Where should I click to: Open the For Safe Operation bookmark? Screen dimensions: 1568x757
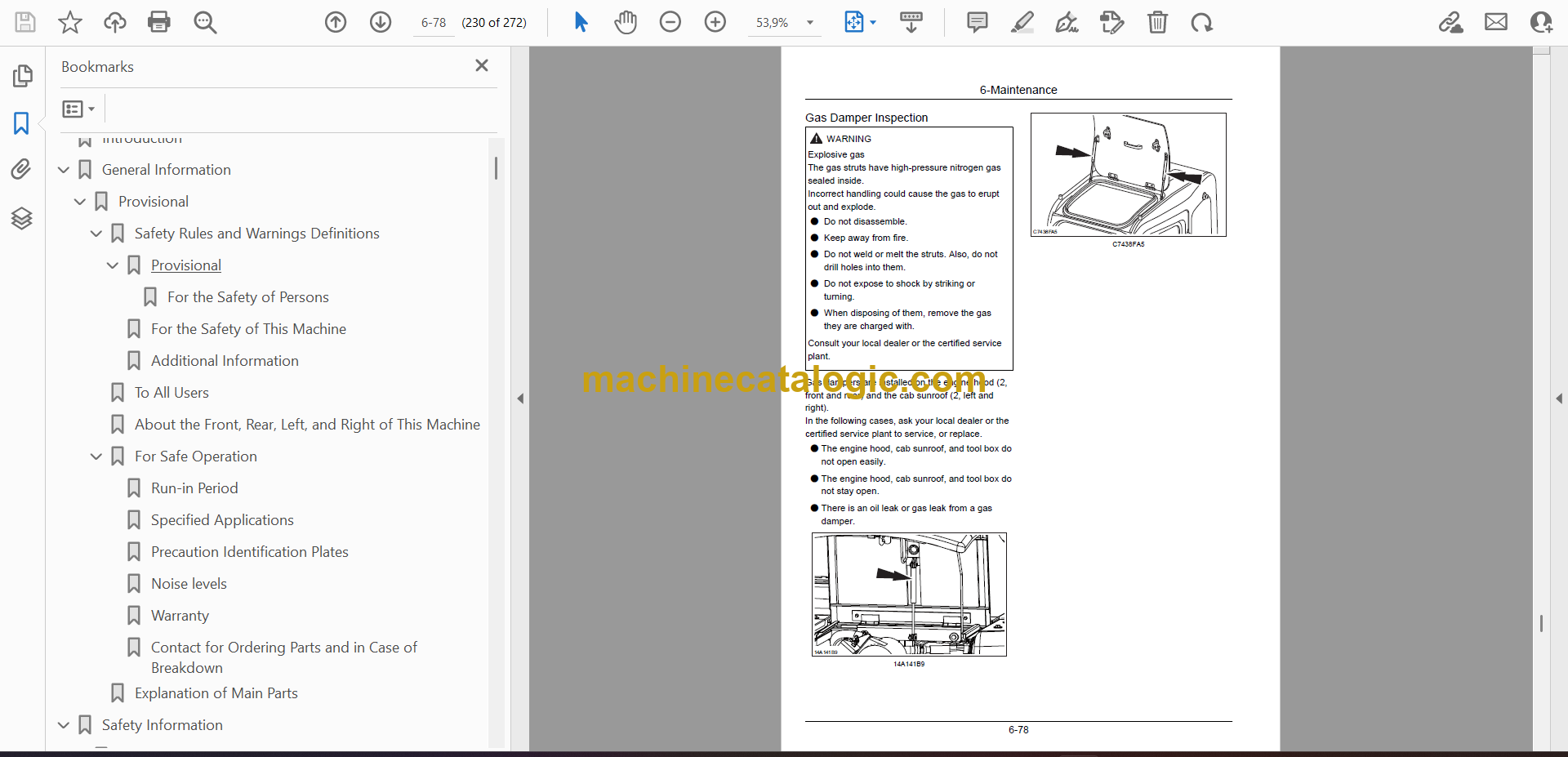pos(195,456)
